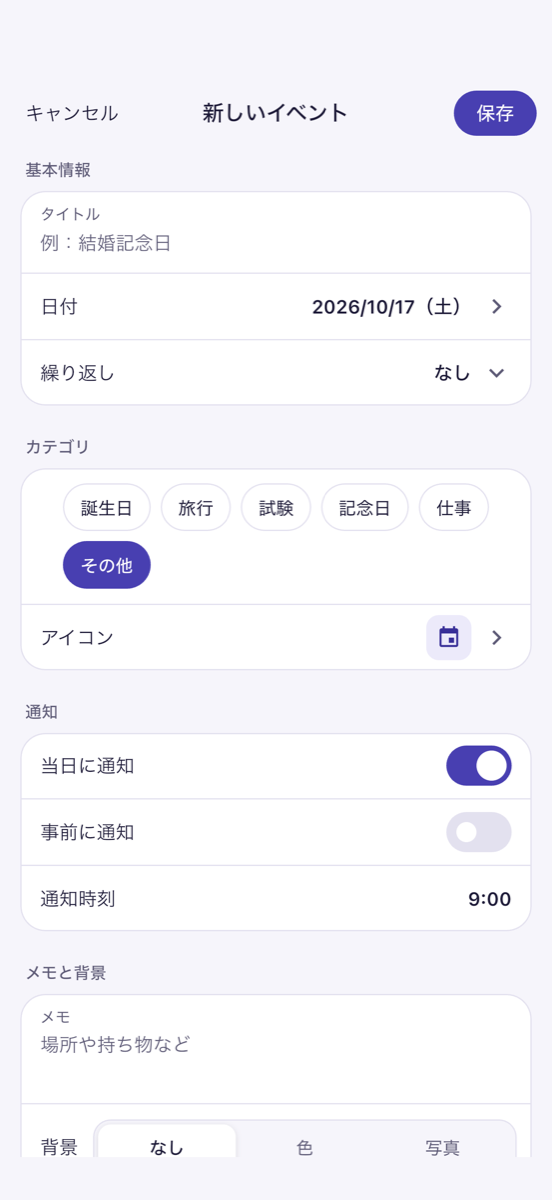The image size is (552, 1200).
Task: Toggle 当日に通知 switch off
Action: 478,766
